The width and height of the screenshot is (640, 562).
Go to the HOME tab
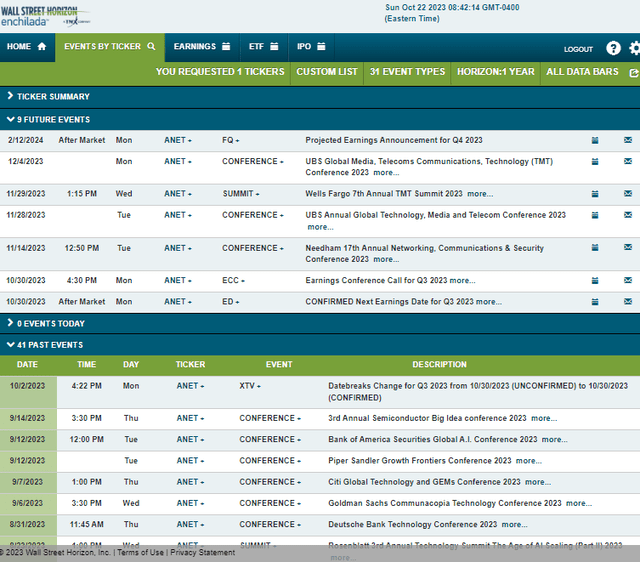(x=27, y=47)
